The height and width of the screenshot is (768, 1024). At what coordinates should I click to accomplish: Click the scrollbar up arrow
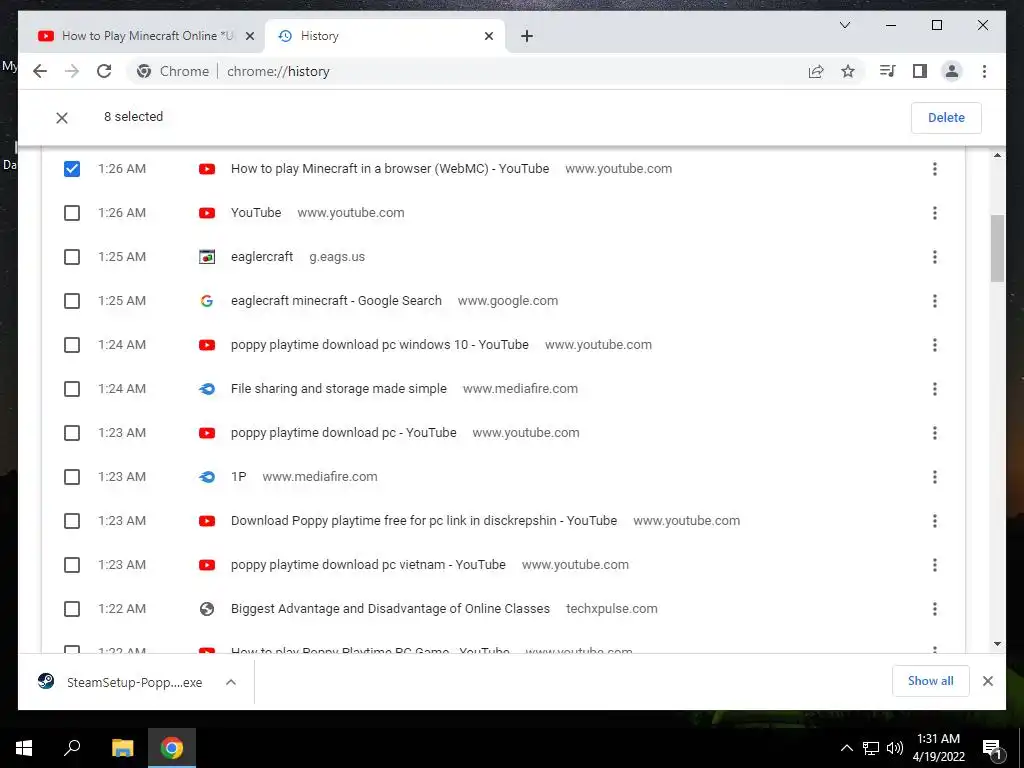(x=997, y=155)
